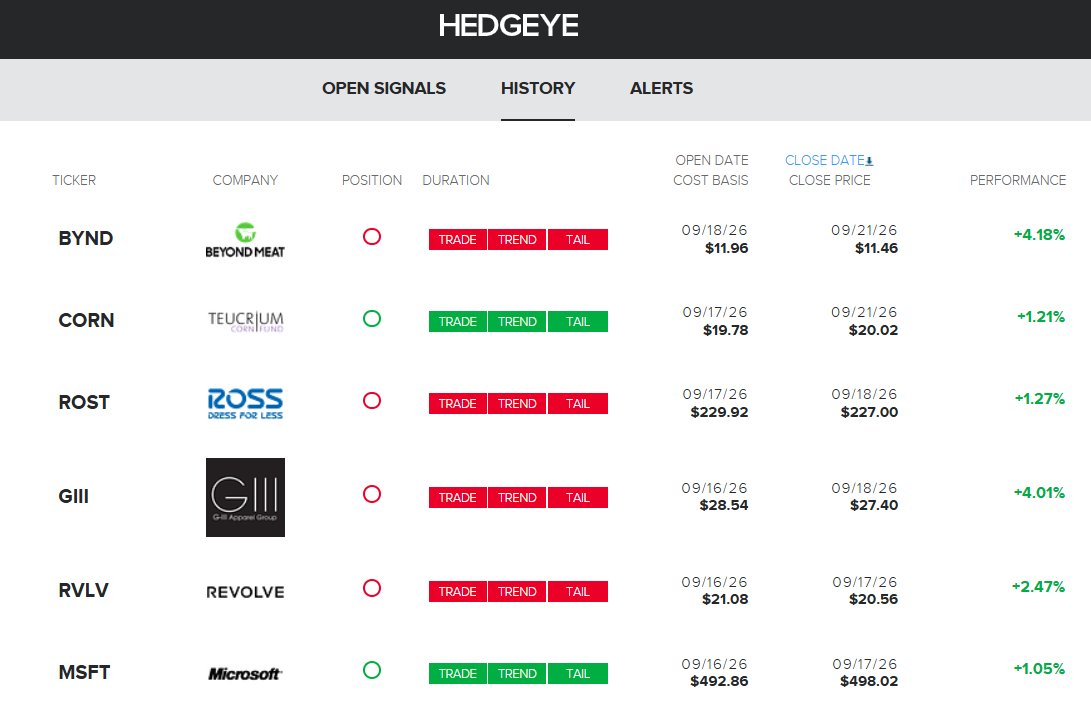Click the $20.02 close price value

pyautogui.click(x=873, y=331)
